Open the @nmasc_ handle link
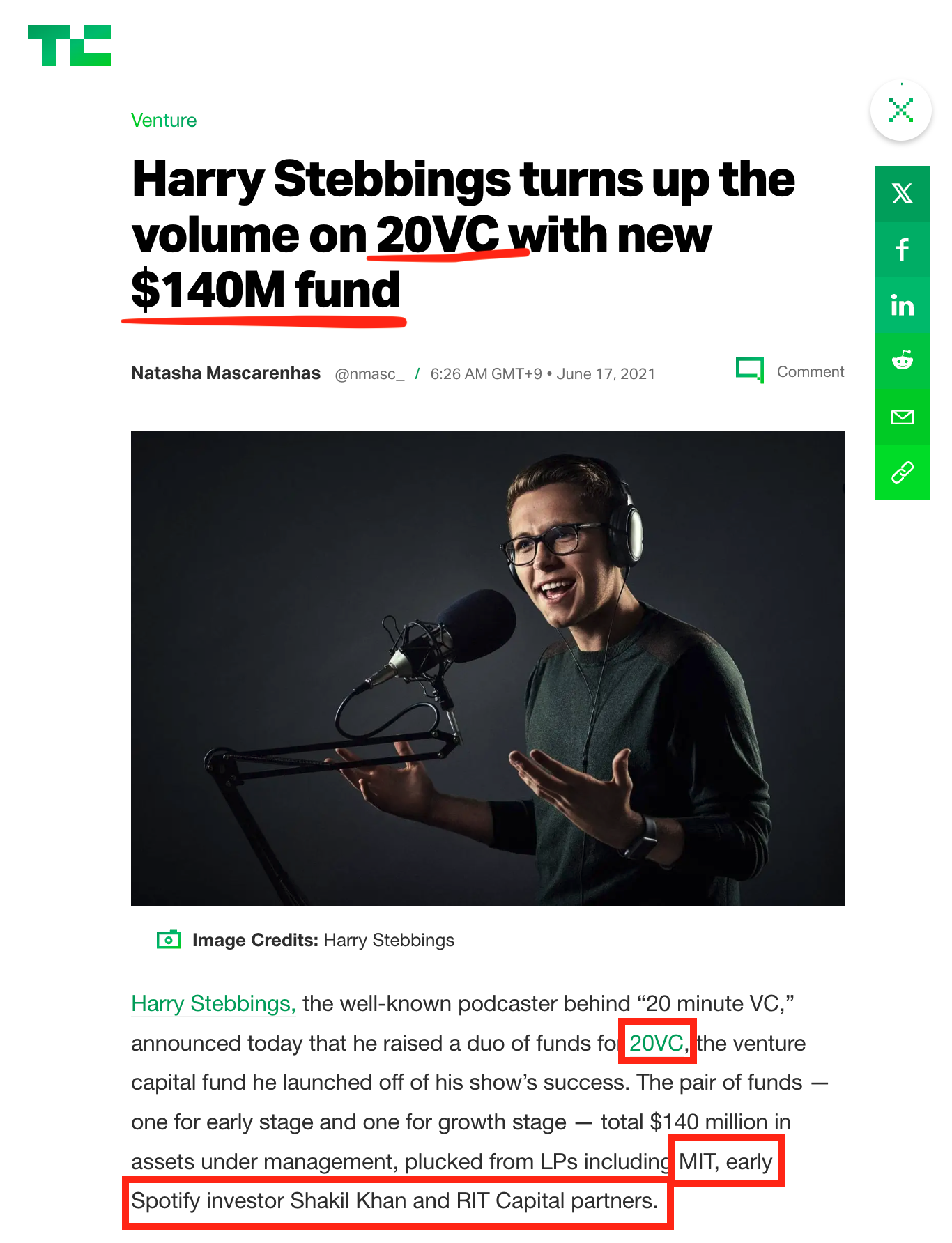This screenshot has width=952, height=1243. click(x=369, y=374)
